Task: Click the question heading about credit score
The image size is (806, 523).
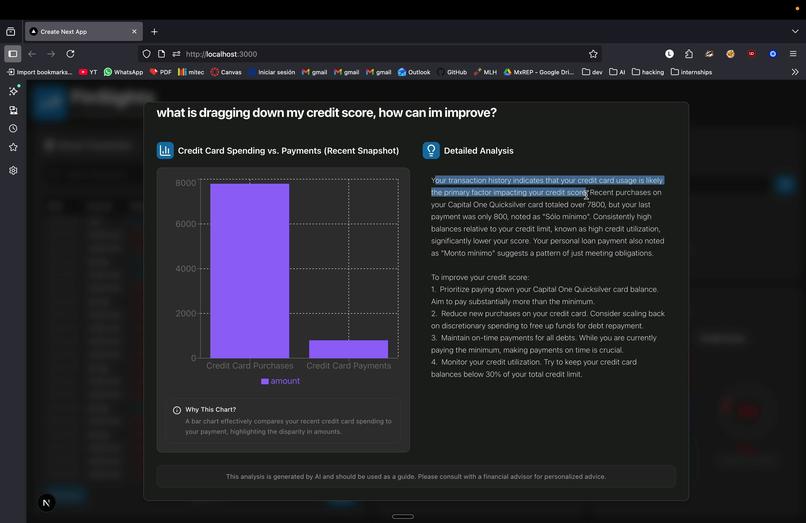Action: (x=326, y=113)
